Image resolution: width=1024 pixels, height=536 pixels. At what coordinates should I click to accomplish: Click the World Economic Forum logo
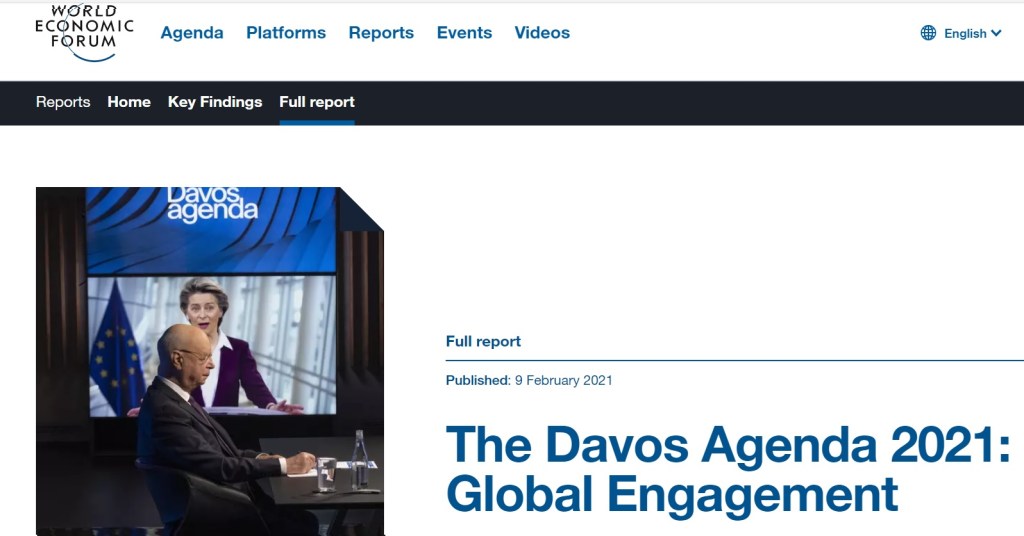coord(84,32)
